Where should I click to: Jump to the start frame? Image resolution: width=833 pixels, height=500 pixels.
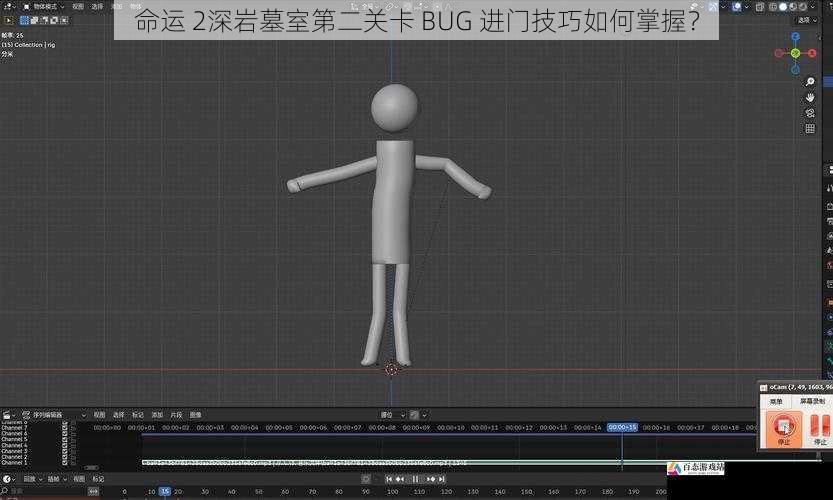389,479
